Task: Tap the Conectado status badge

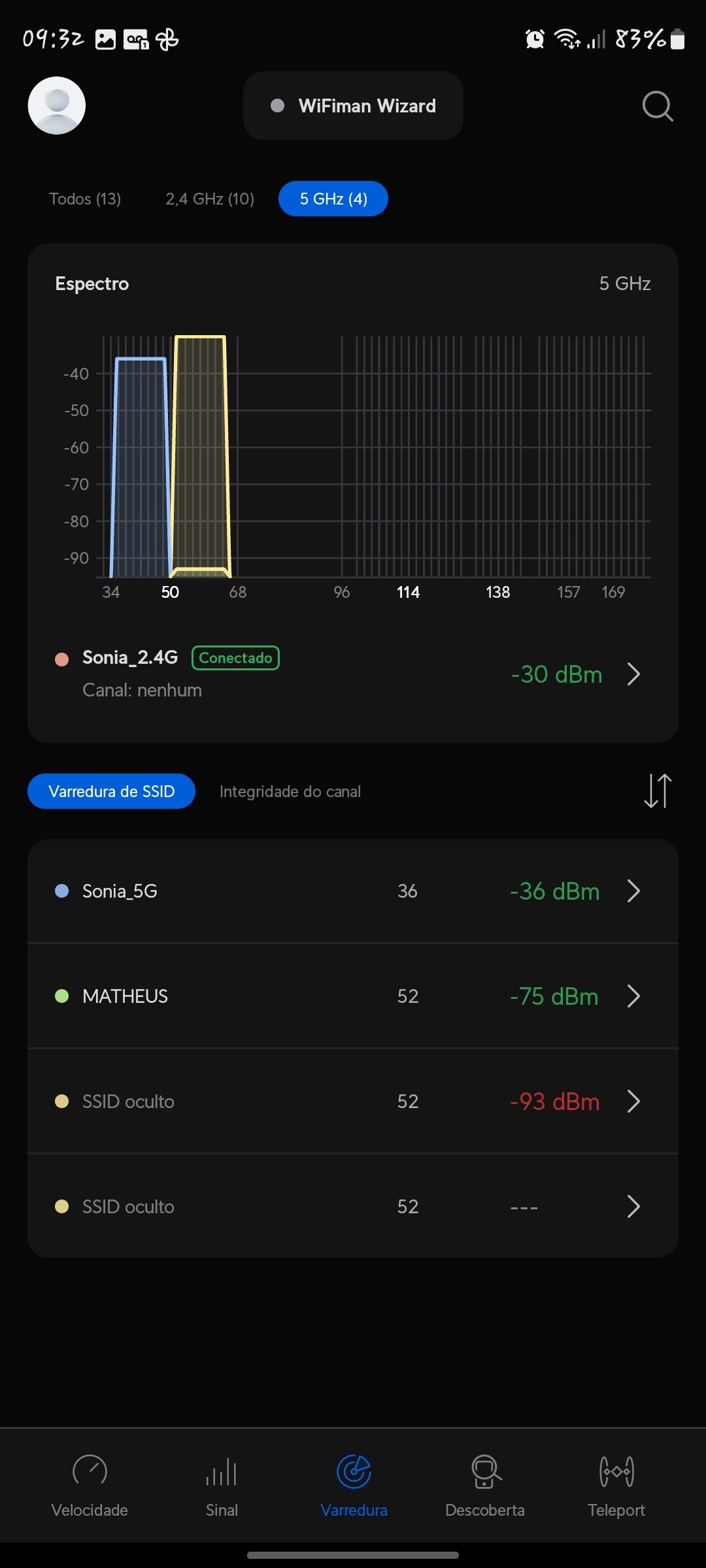Action: [235, 658]
